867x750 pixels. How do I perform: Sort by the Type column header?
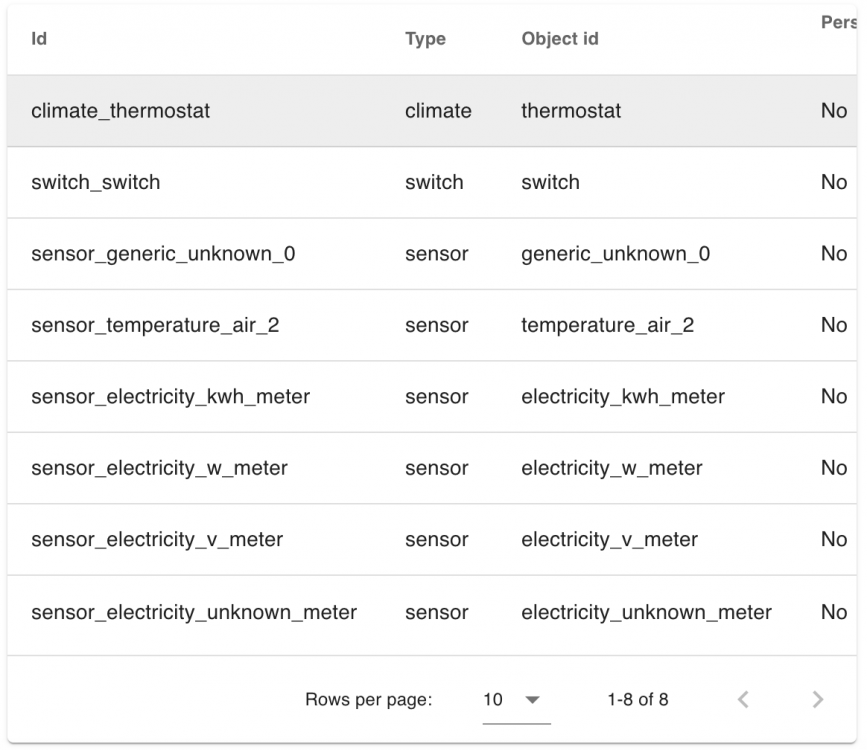(x=425, y=40)
